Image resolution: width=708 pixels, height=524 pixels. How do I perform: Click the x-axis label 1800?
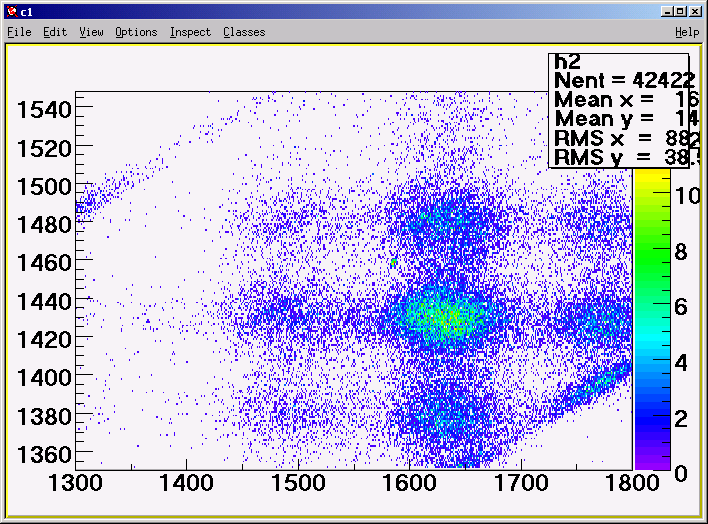tap(632, 483)
